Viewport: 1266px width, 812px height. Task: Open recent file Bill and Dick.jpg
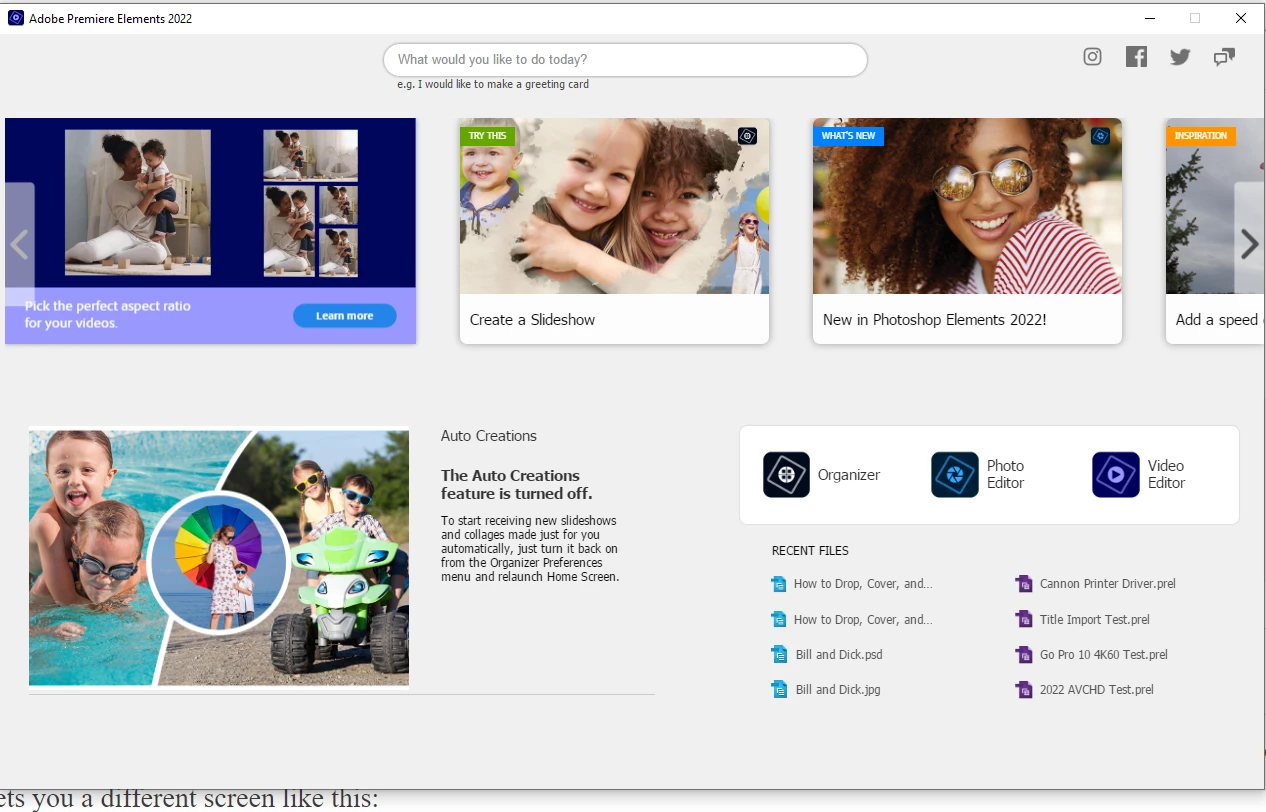coord(838,690)
